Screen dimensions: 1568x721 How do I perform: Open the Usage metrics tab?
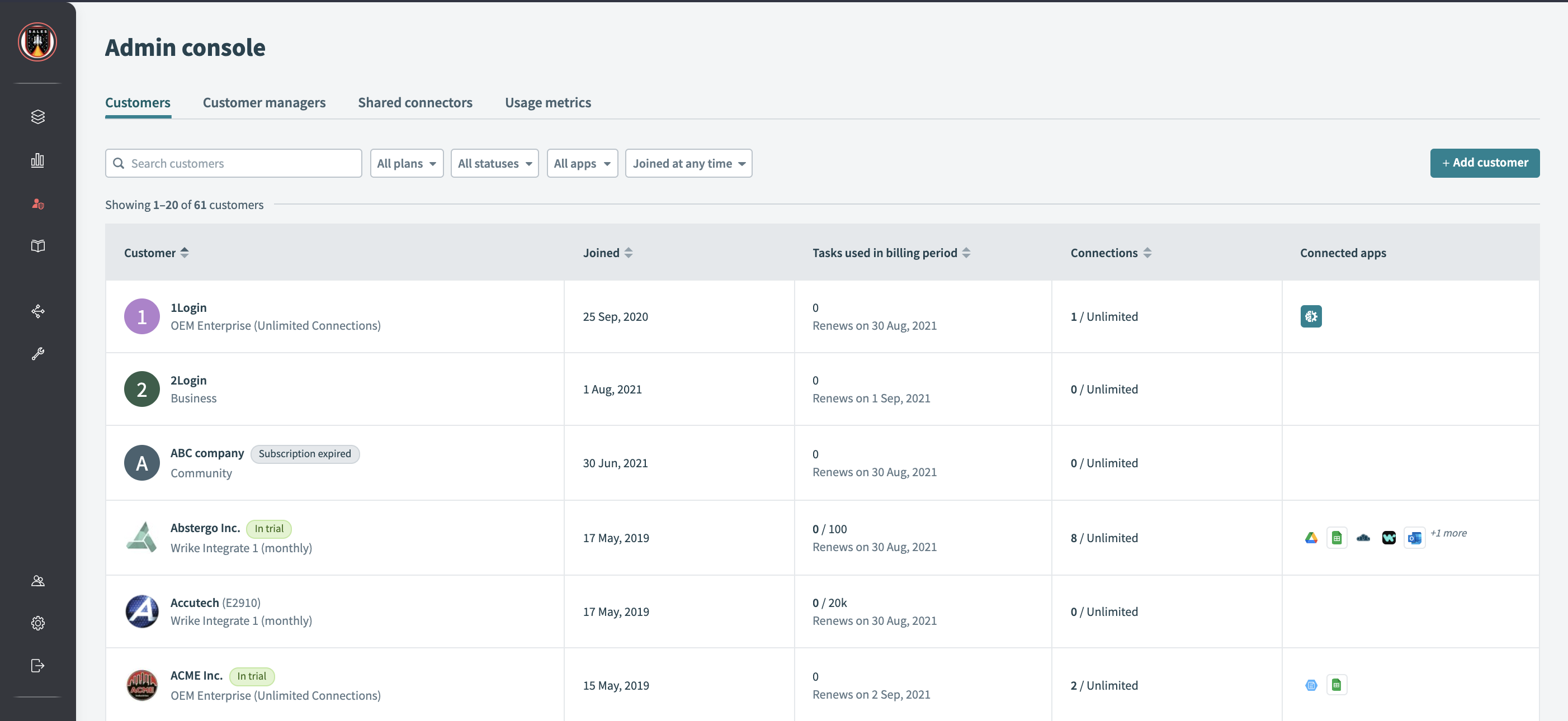click(547, 102)
